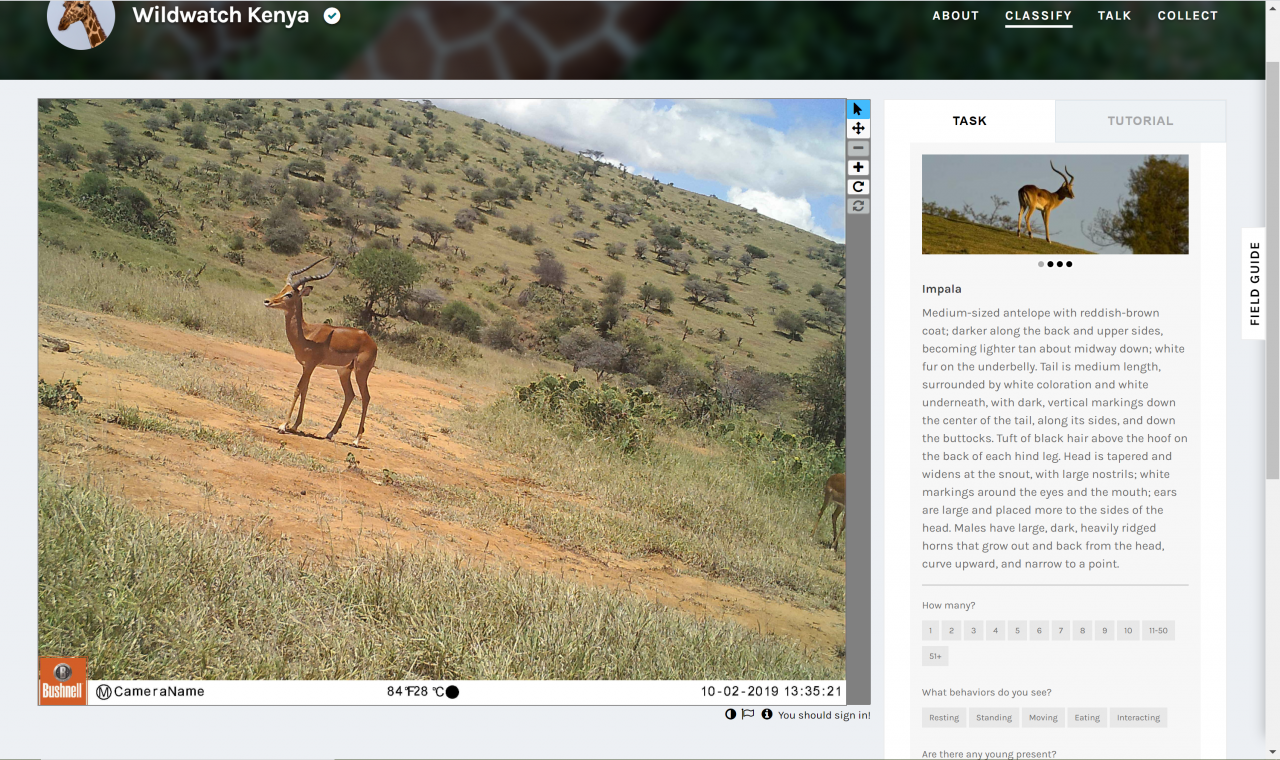Click 'How many?' question text
This screenshot has width=1280, height=760.
coord(948,605)
